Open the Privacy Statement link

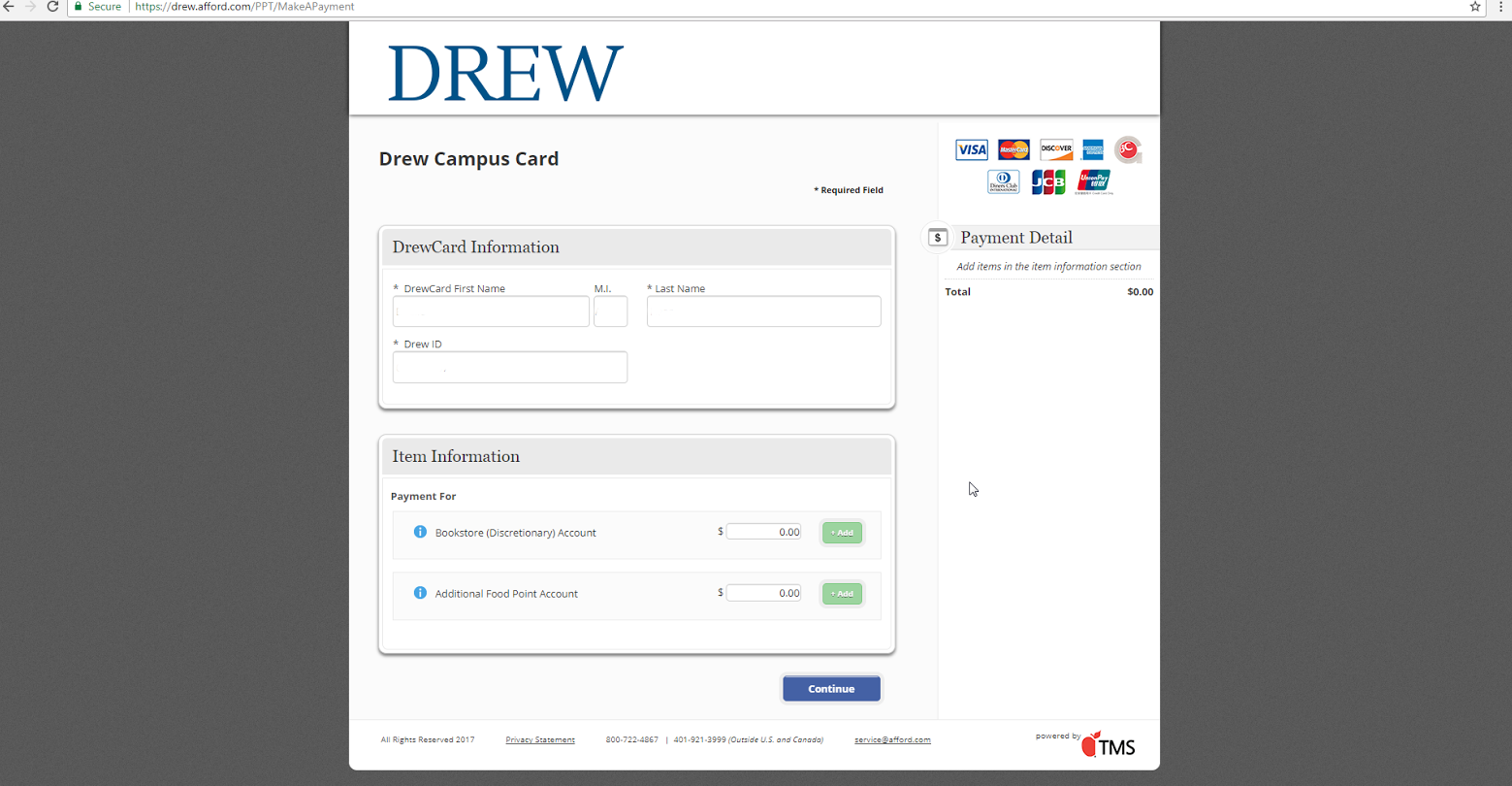point(540,739)
